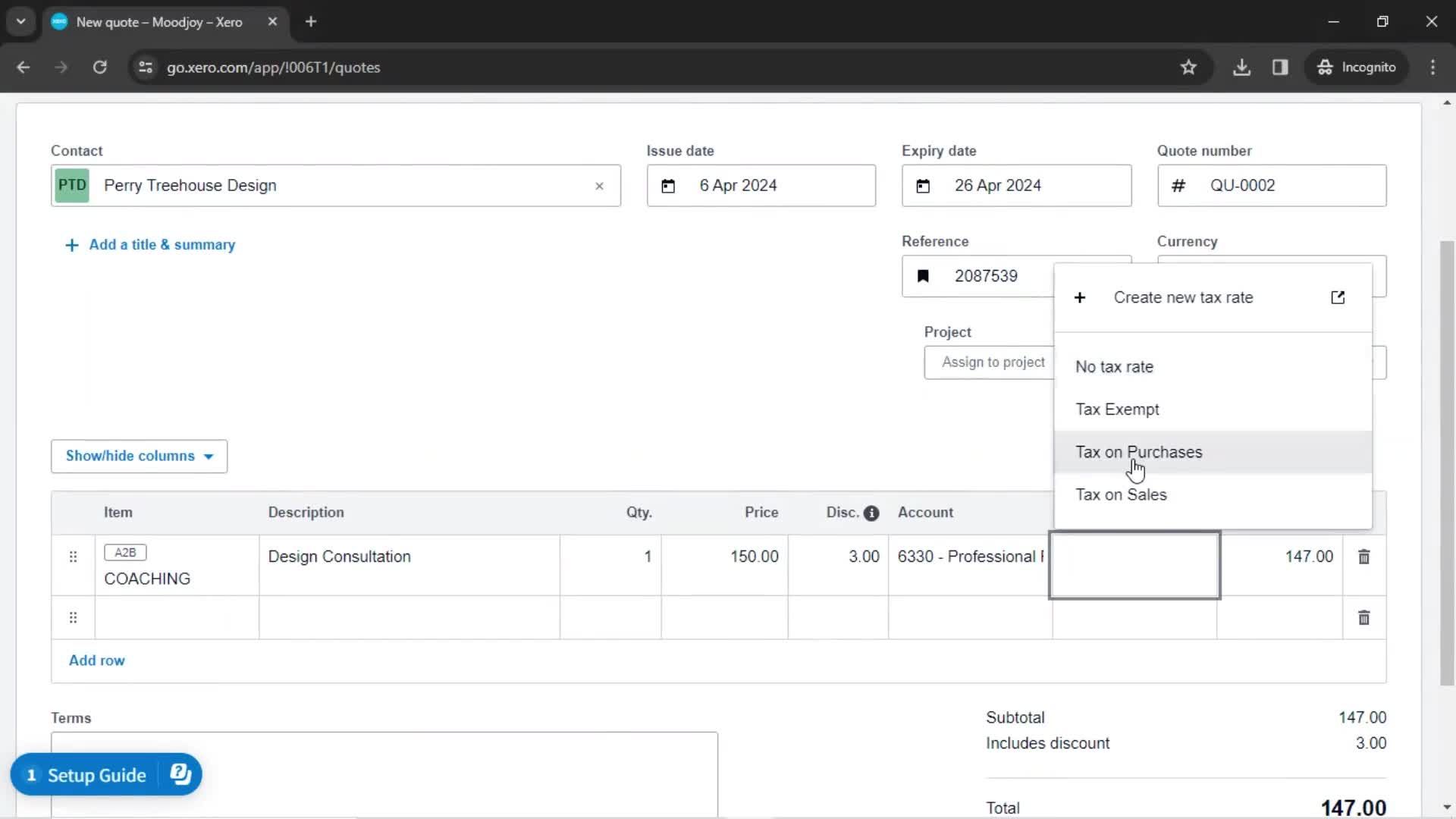
Task: View site information icon in address bar
Action: (146, 67)
